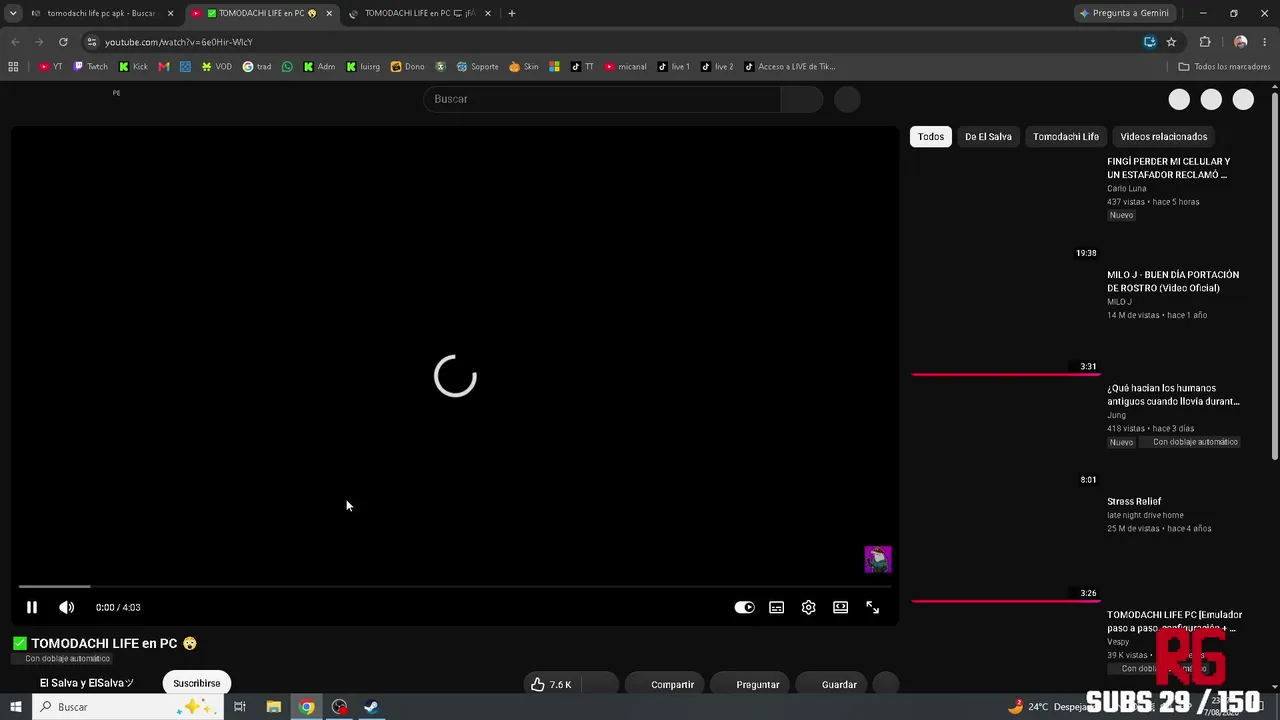Click the Suscribirse button
Image resolution: width=1280 pixels, height=720 pixels.
[x=196, y=683]
